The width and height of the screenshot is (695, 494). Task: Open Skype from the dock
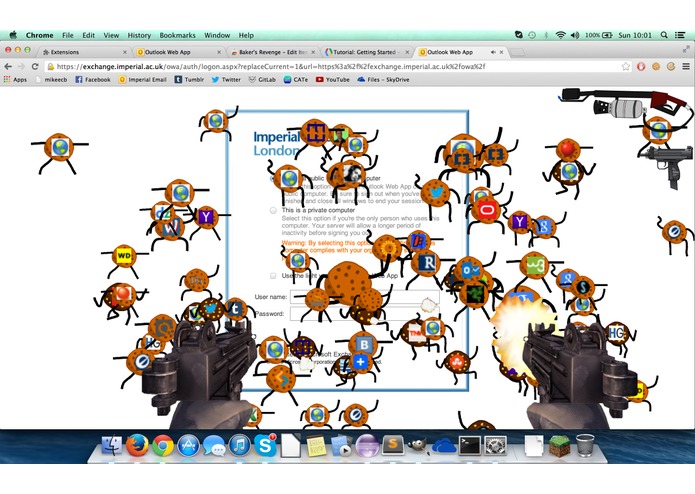click(265, 445)
